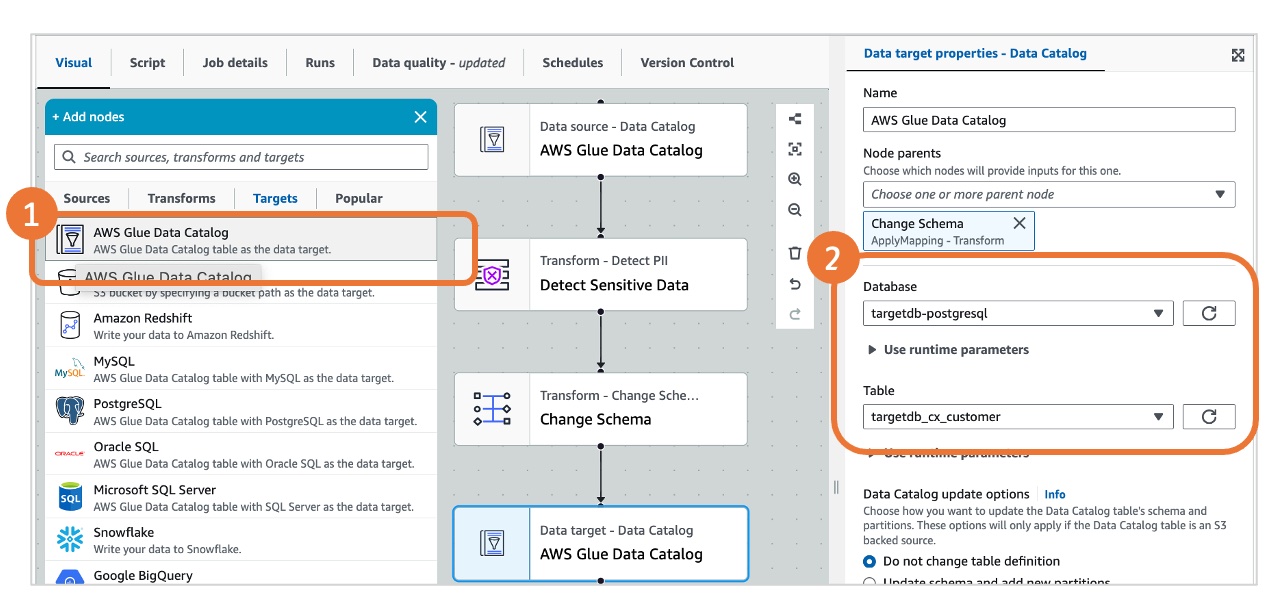Click the fit view canvas icon

coord(795,149)
